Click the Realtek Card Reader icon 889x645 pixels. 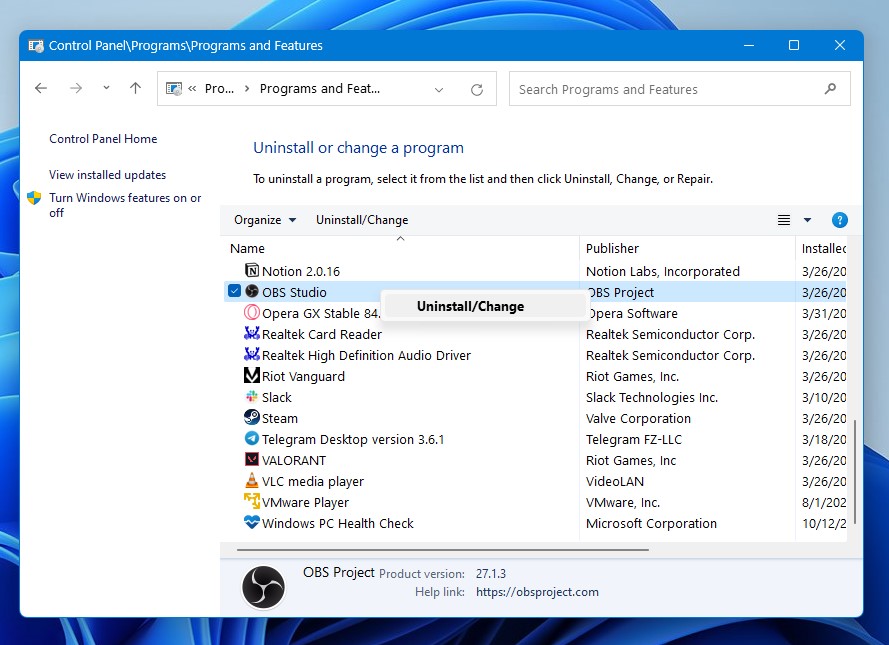[252, 333]
